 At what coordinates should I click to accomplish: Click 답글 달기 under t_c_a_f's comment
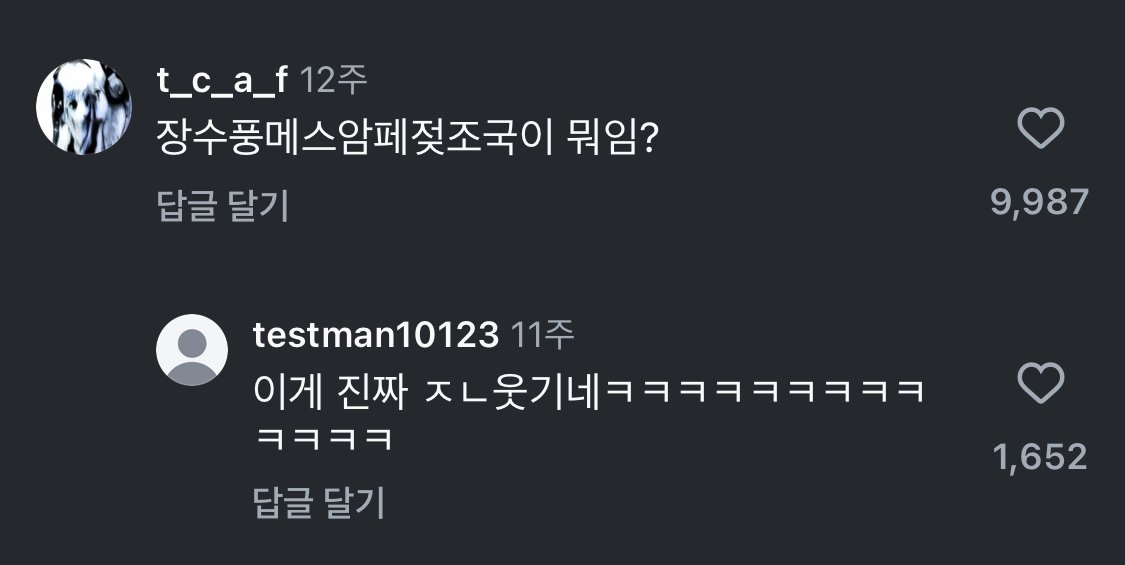click(222, 206)
